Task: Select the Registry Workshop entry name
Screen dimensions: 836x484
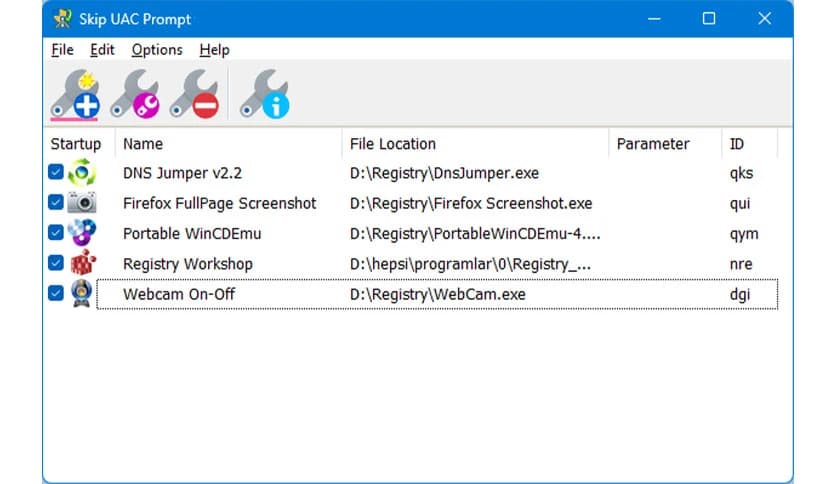Action: [x=188, y=264]
